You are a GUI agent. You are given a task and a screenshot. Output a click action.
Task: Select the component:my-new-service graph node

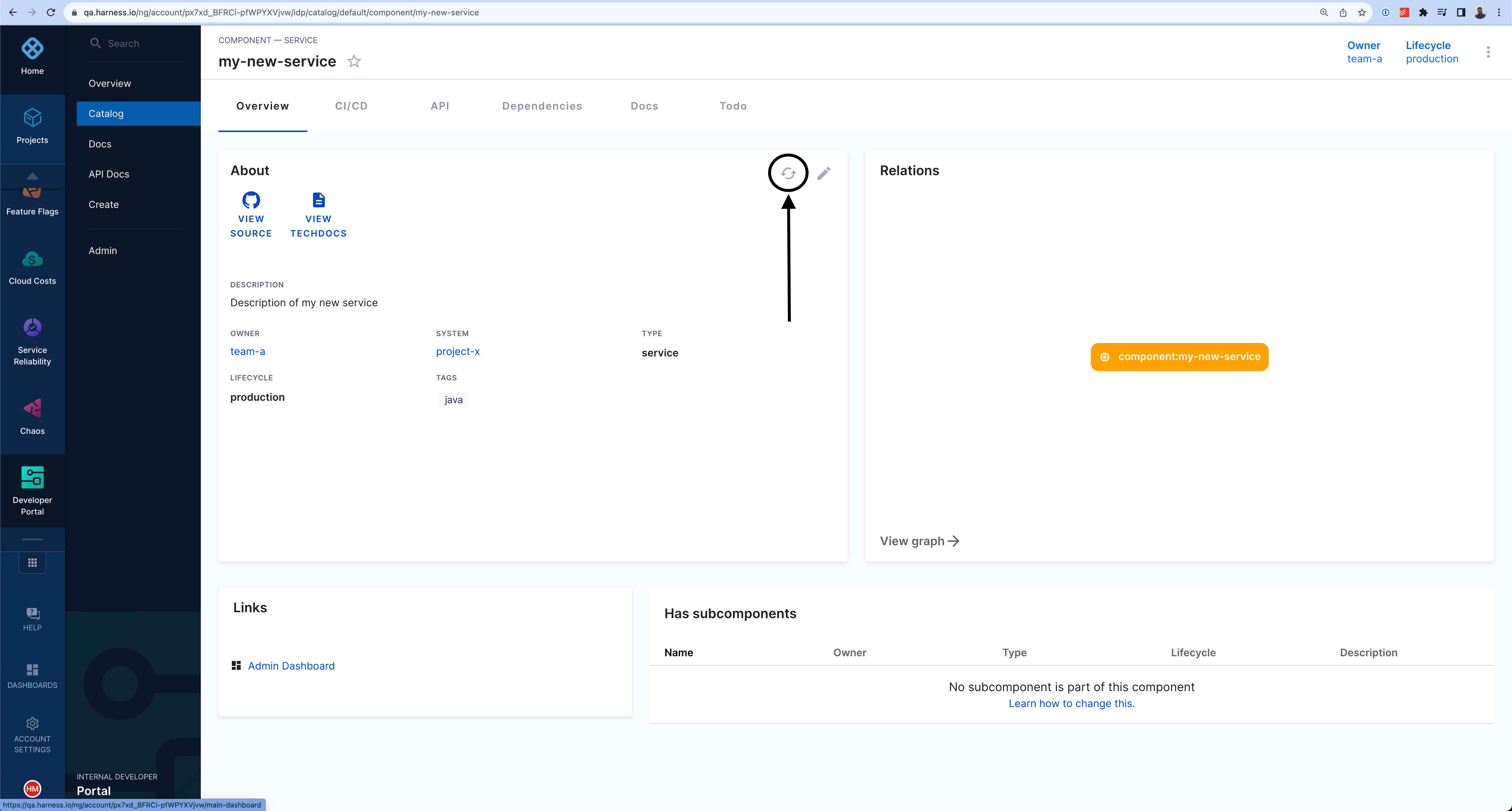coord(1179,357)
